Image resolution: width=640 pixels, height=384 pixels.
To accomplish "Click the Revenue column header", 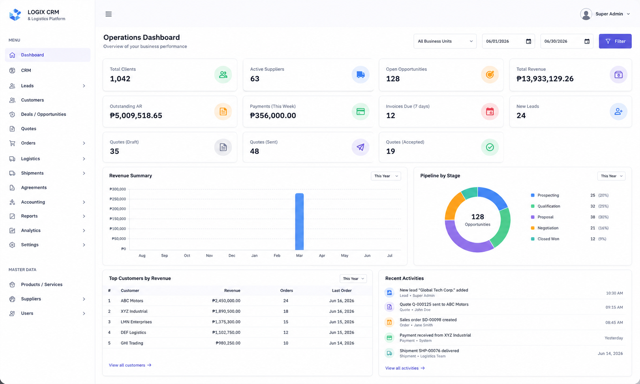I will tap(232, 291).
